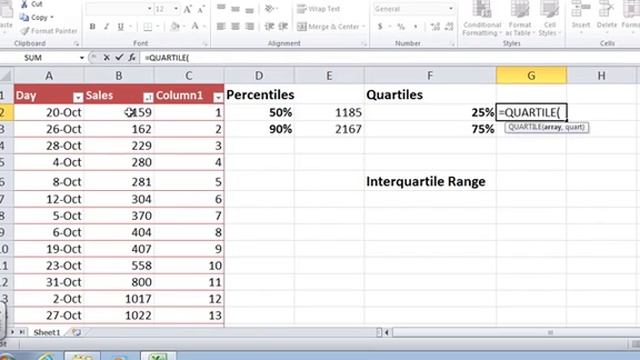640x360 pixels.
Task: Toggle Bold formatting
Action: (93, 27)
